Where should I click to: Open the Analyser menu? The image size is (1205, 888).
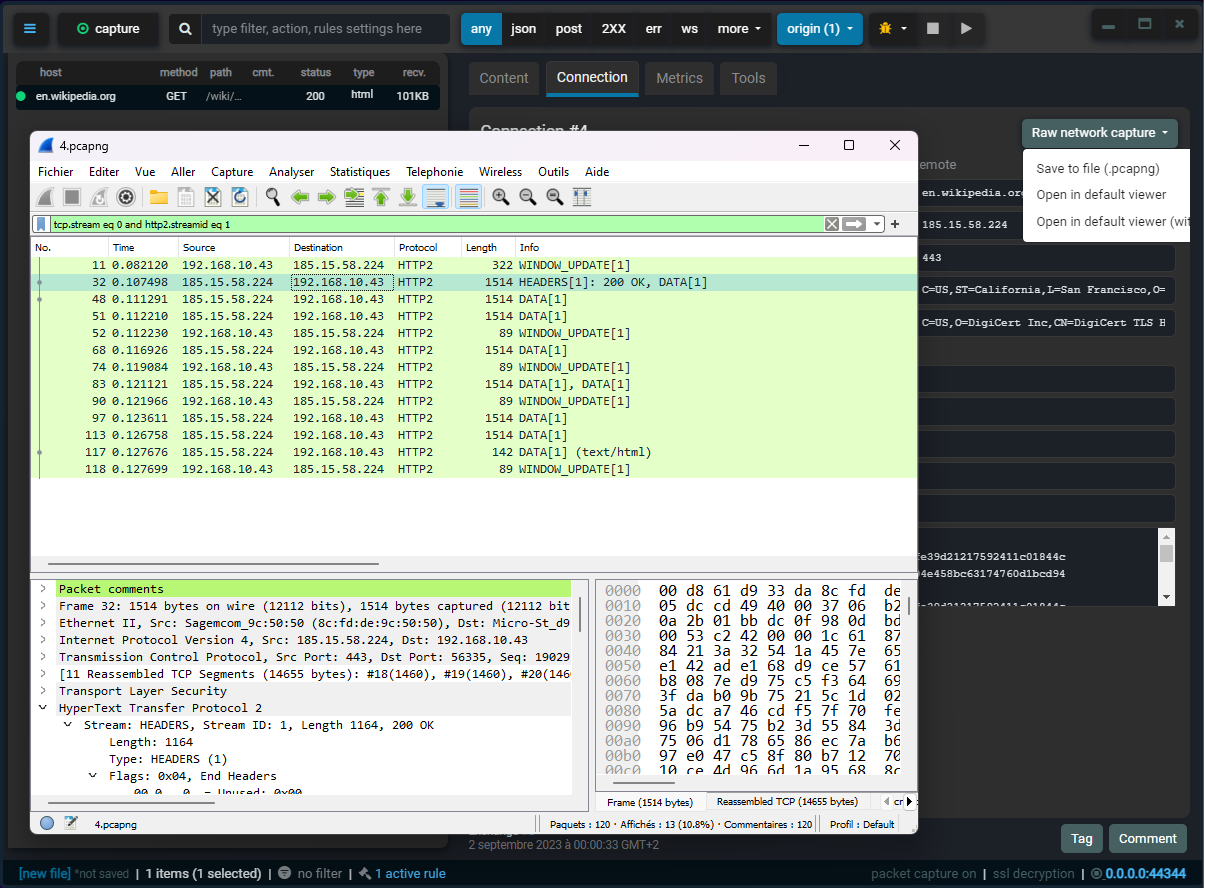point(292,172)
